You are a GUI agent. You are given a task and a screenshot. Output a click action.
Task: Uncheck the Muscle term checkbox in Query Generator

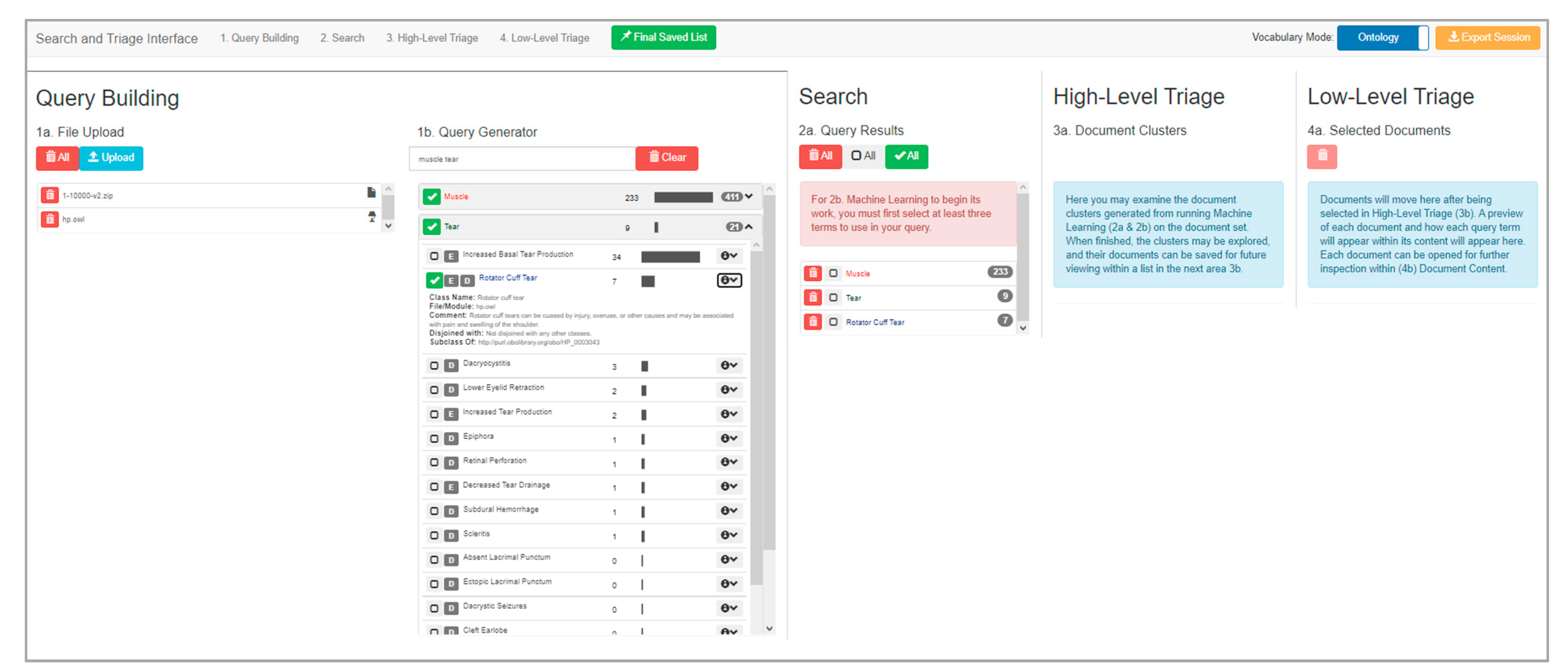click(x=431, y=196)
